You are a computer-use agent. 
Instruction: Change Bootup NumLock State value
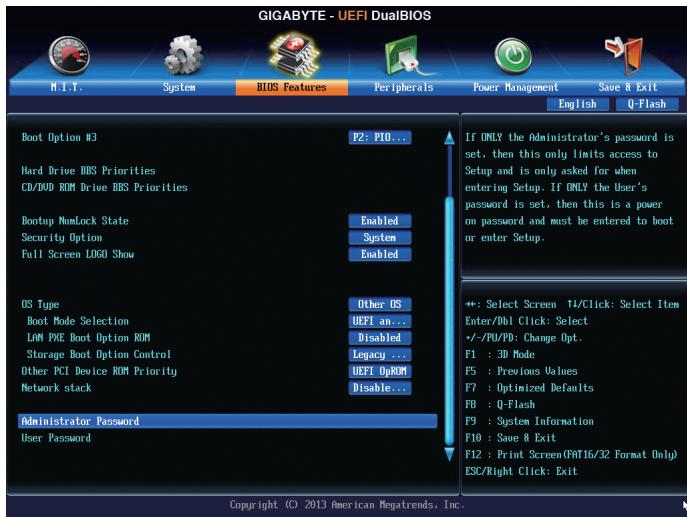click(380, 221)
